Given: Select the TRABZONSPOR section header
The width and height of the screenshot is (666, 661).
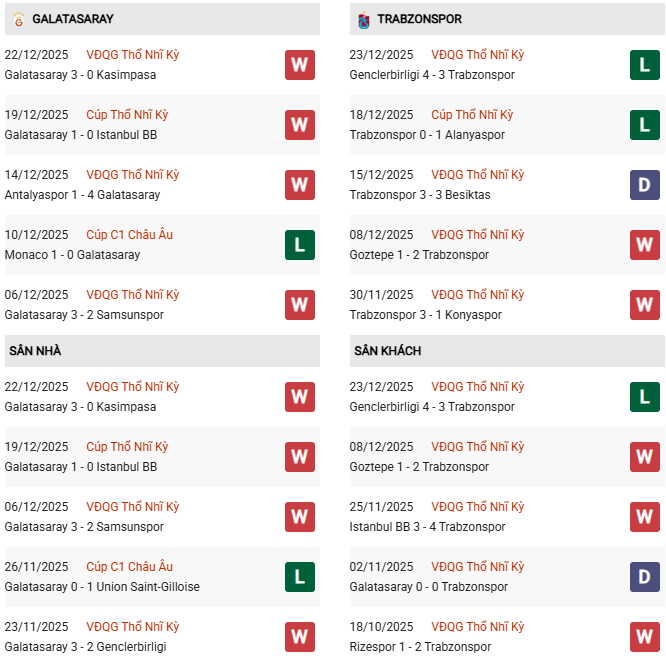Looking at the screenshot, I should tap(420, 19).
